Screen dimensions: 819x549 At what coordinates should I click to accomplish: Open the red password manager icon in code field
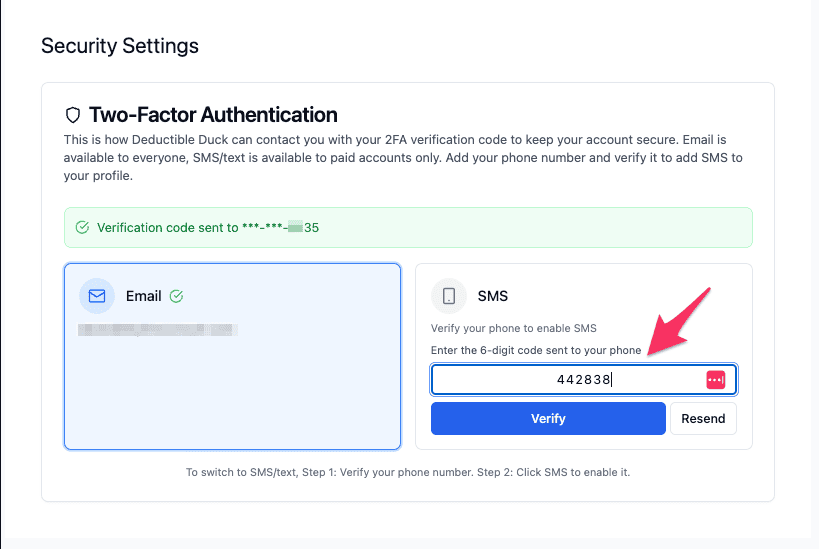click(x=715, y=380)
